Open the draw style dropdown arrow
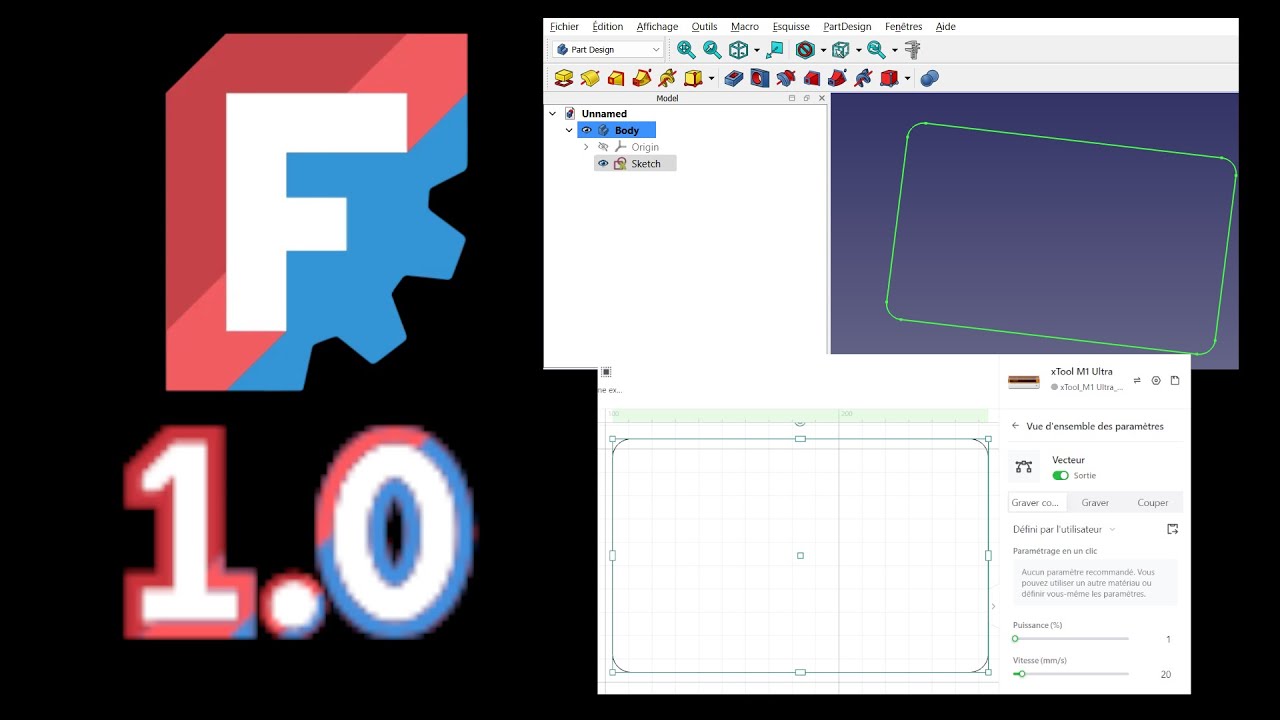Screen dimensions: 1280x720 coord(823,50)
